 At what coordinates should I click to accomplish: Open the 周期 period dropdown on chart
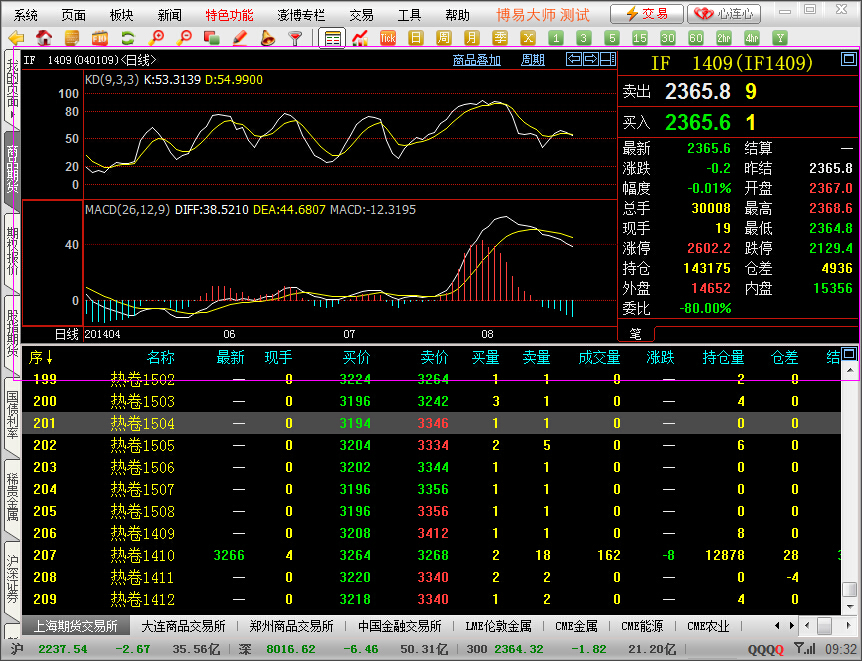coord(533,60)
